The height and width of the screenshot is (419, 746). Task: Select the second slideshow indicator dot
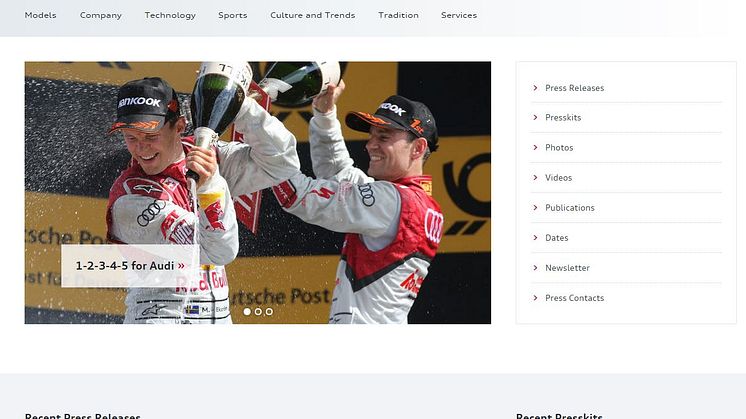point(258,312)
